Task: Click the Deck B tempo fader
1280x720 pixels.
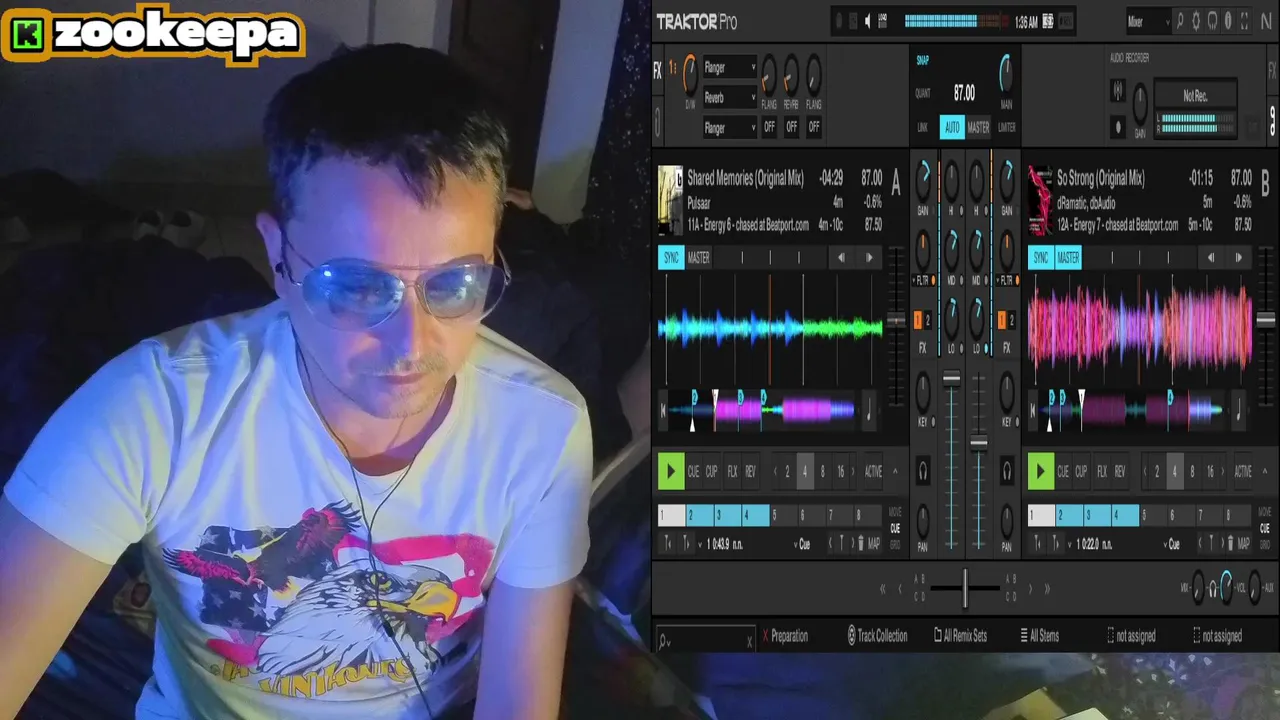Action: [1265, 321]
